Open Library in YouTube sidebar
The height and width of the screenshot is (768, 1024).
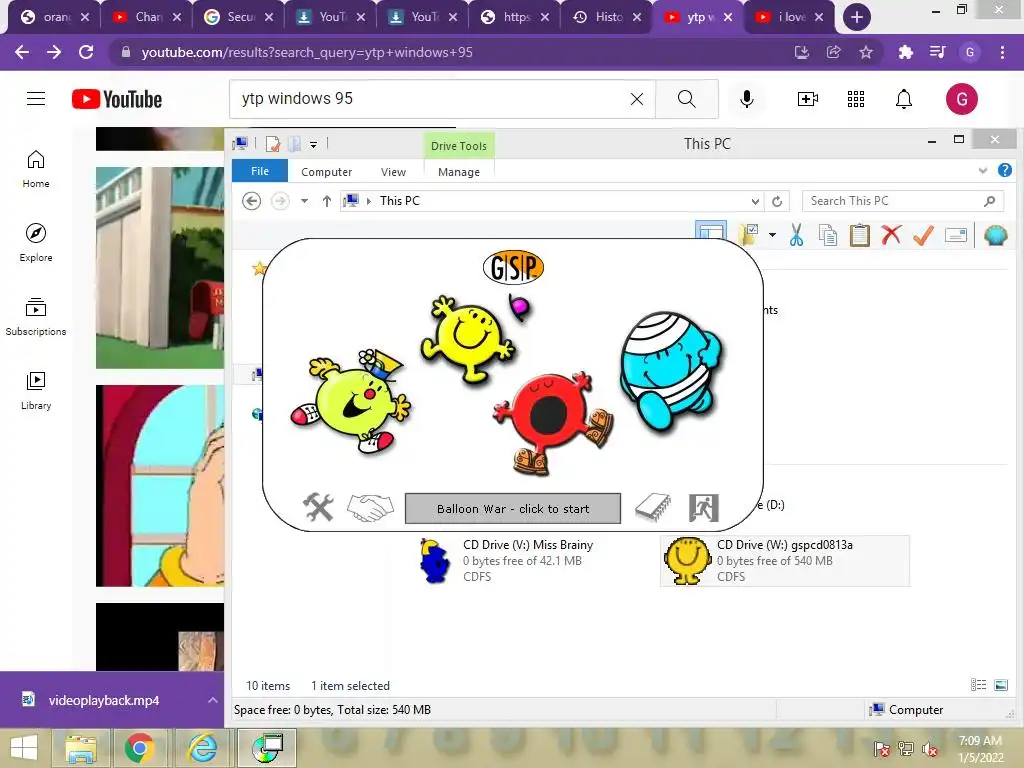(36, 391)
